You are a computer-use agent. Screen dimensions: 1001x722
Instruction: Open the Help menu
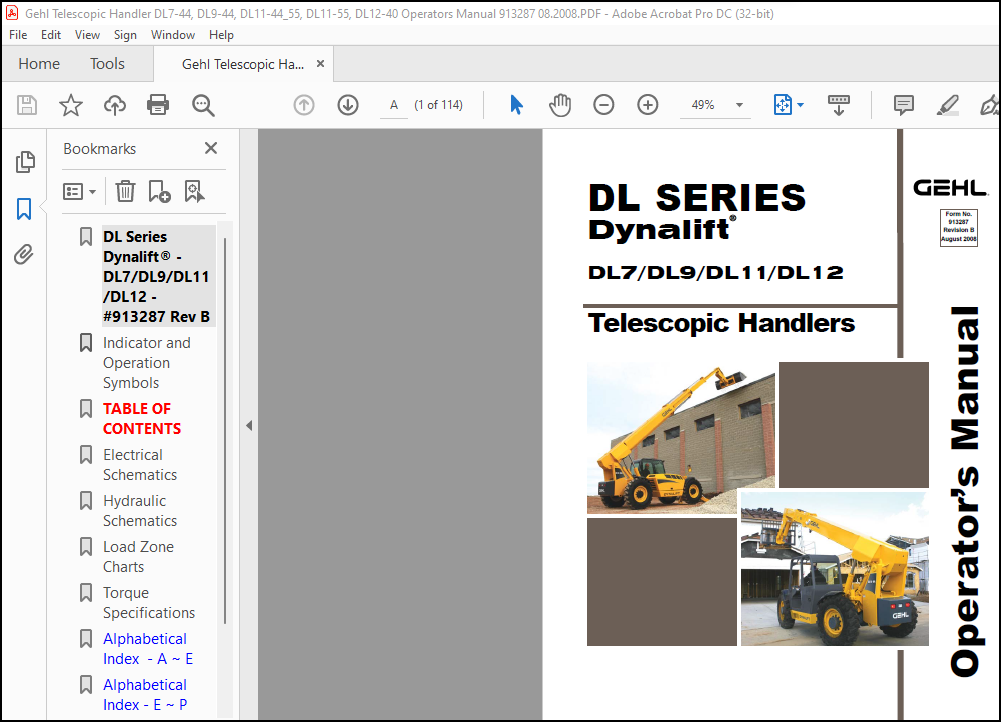[221, 35]
